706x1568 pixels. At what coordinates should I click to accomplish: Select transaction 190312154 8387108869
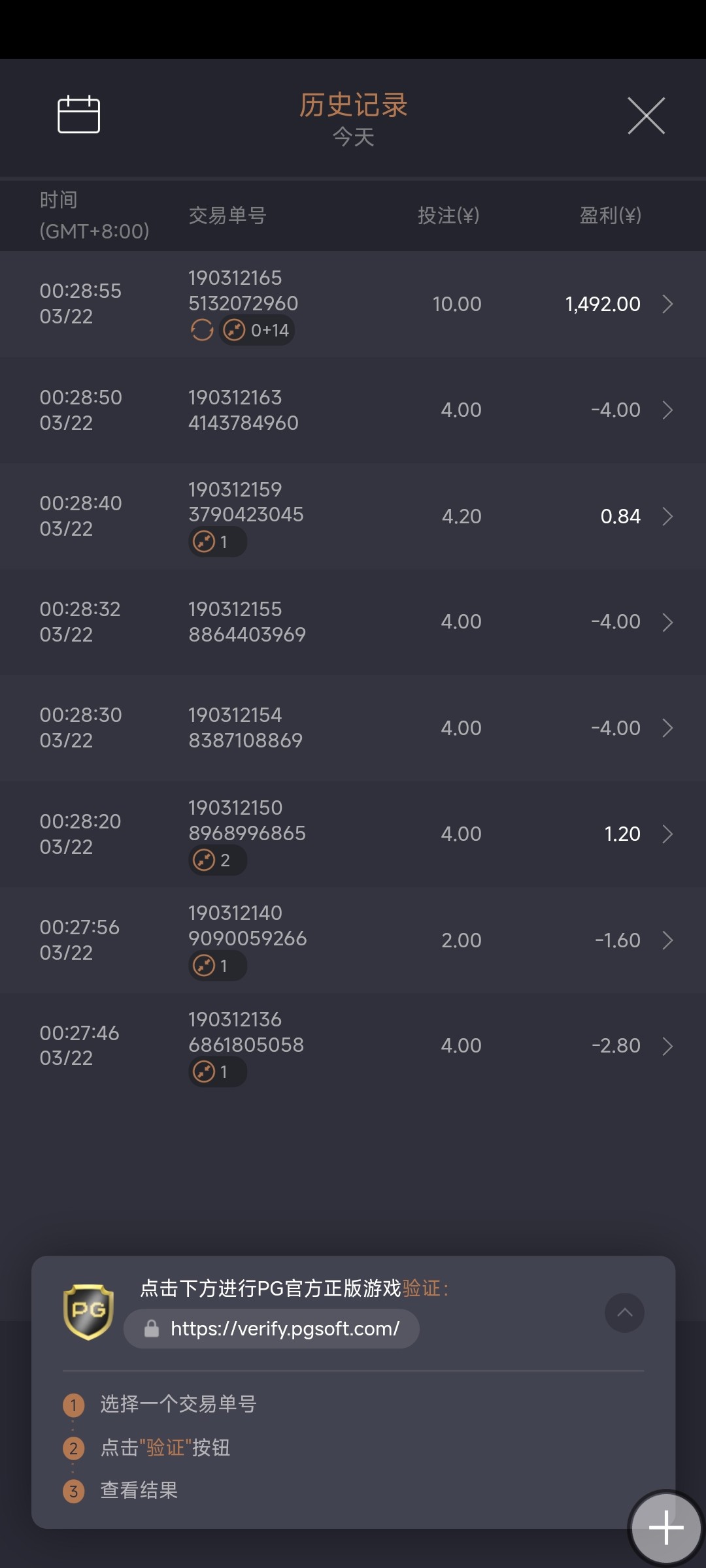click(245, 728)
